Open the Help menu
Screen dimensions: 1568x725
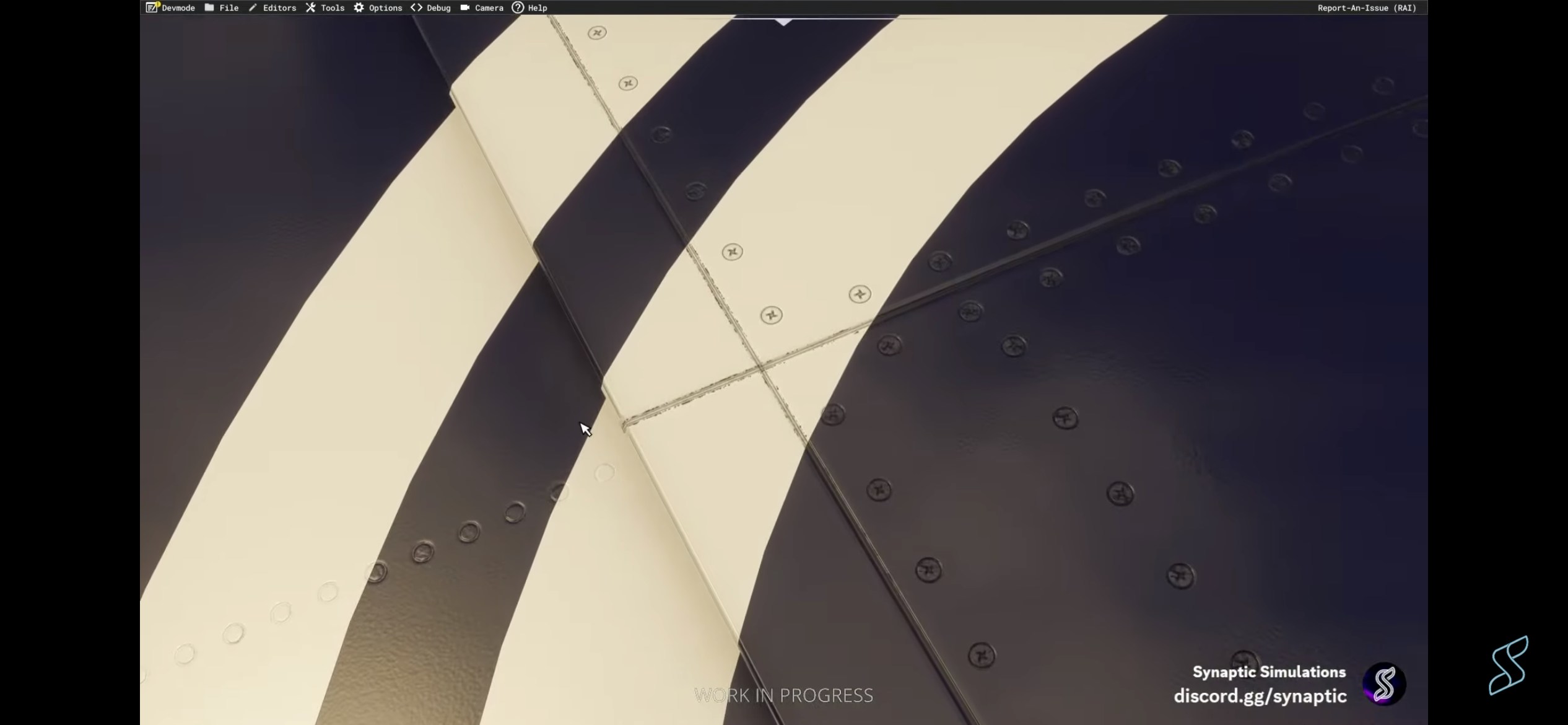pyautogui.click(x=538, y=8)
